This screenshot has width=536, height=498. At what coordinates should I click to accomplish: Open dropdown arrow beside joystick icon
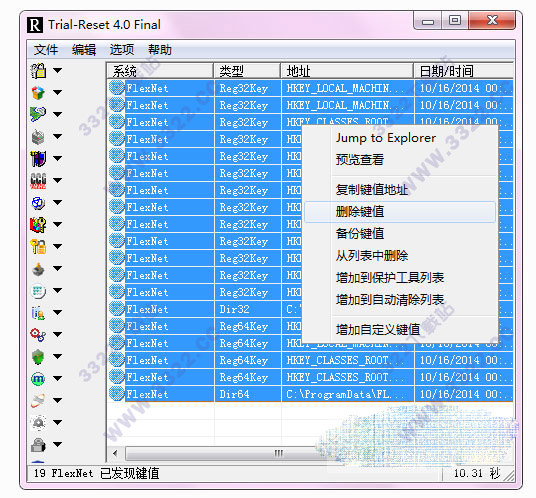tap(57, 268)
